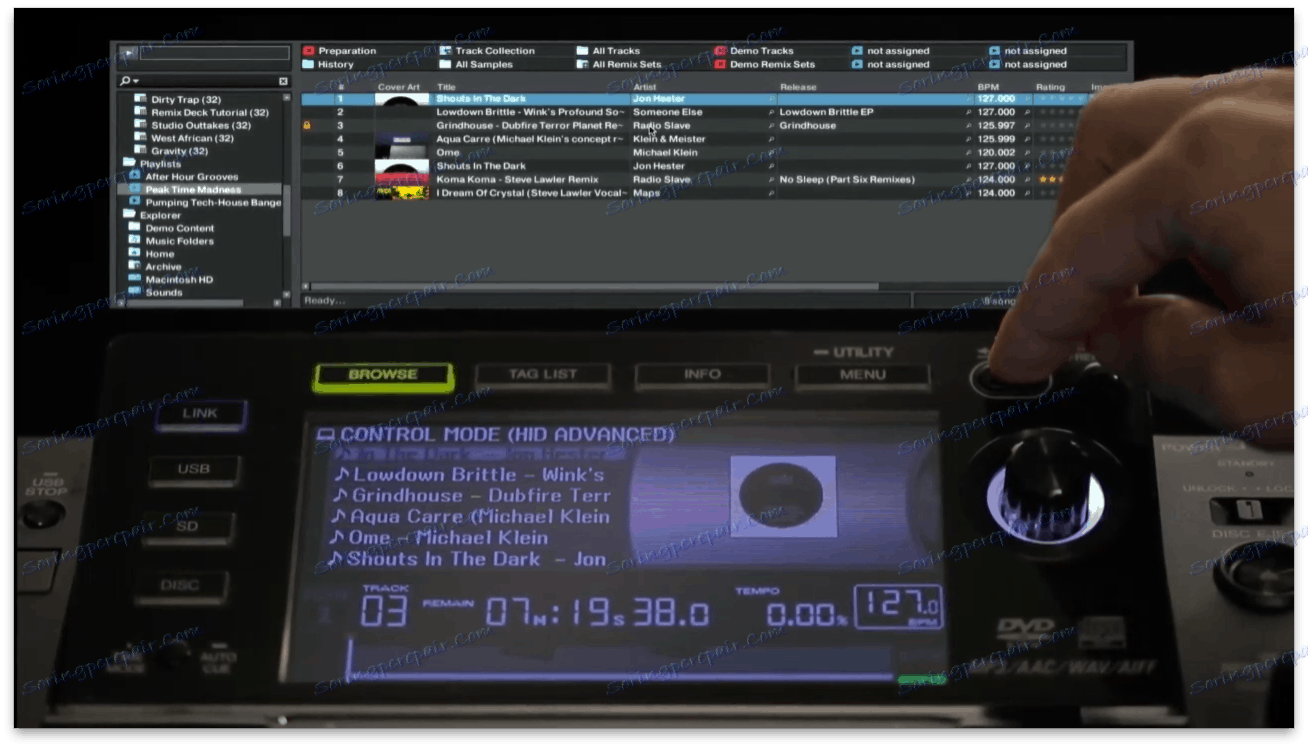Click in the browser search input field
Viewport: 1308px width, 748px height.
[208, 81]
